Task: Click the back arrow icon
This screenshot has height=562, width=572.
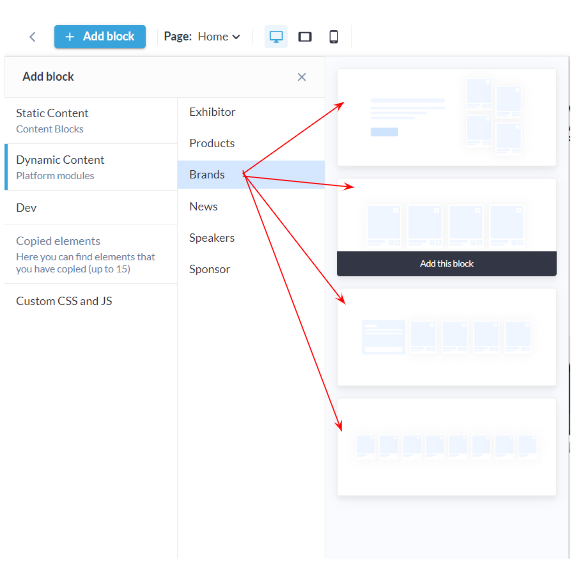Action: click(32, 37)
